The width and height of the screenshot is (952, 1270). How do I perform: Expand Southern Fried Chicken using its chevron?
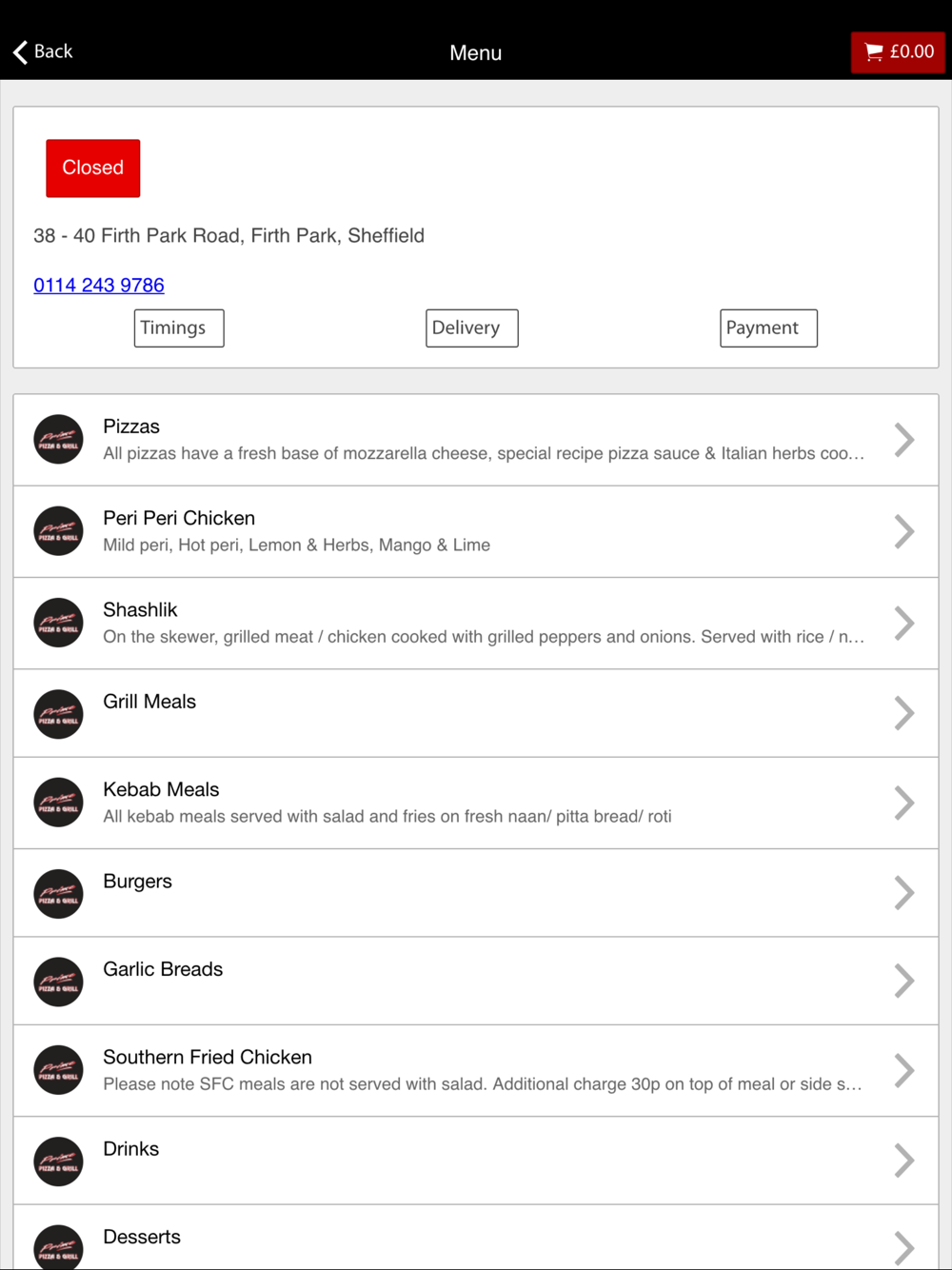[904, 1070]
